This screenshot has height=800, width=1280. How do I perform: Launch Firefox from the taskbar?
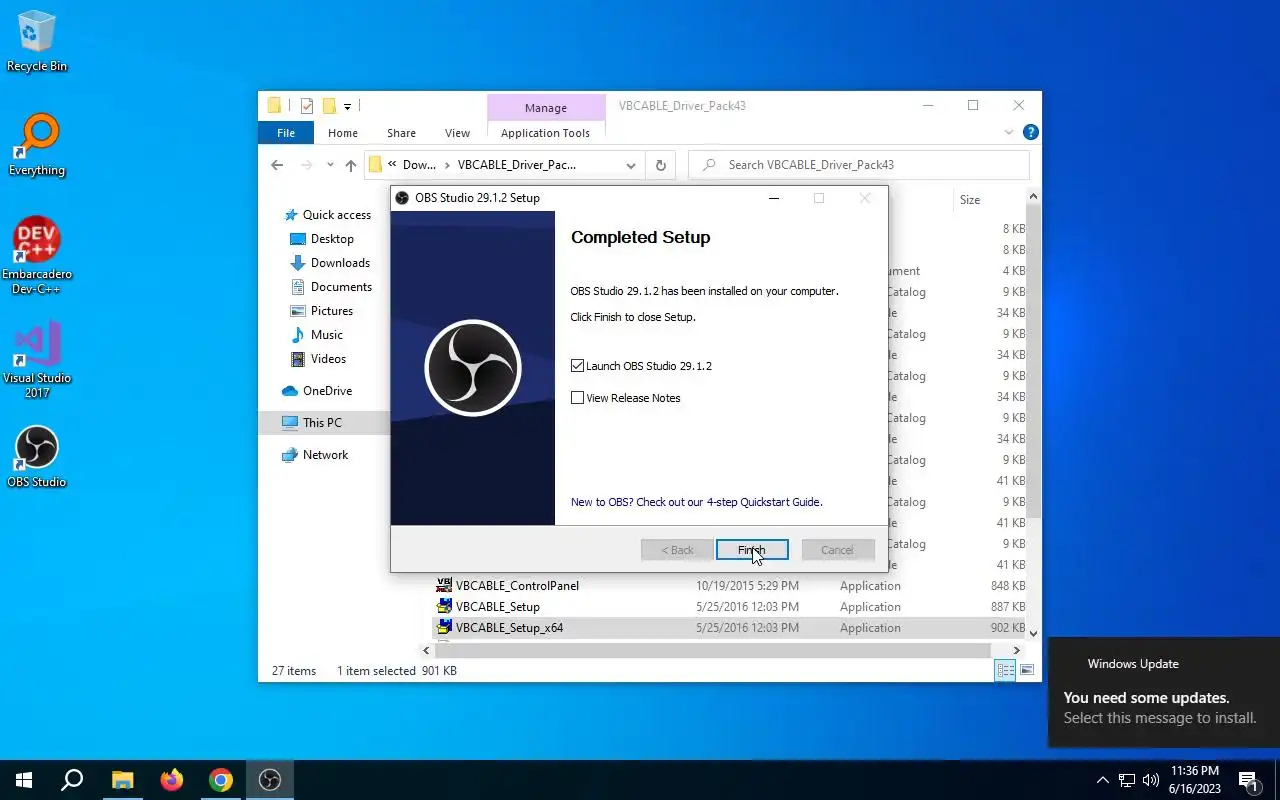pos(172,780)
